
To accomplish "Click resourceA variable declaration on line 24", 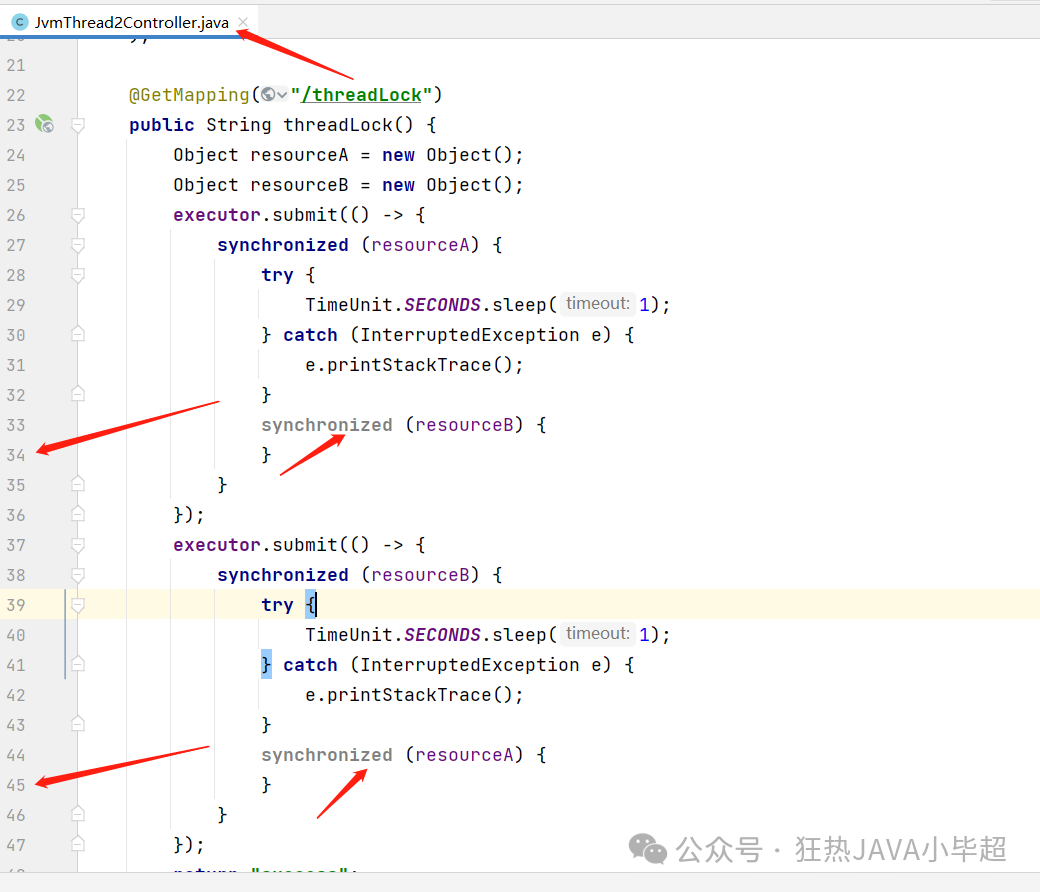I will pyautogui.click(x=299, y=155).
